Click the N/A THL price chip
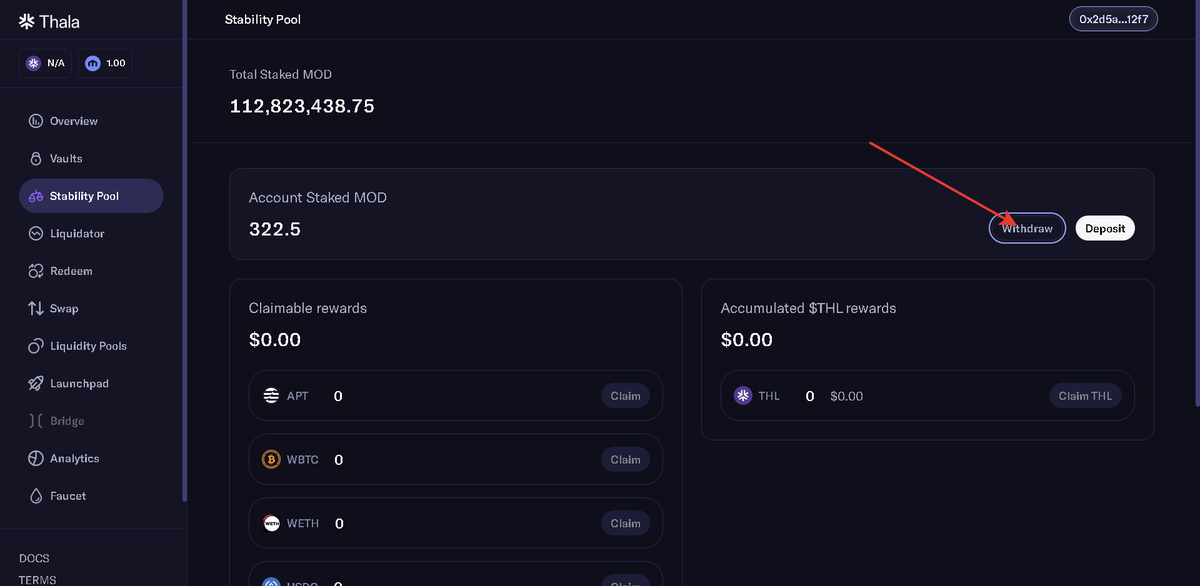 pyautogui.click(x=45, y=63)
